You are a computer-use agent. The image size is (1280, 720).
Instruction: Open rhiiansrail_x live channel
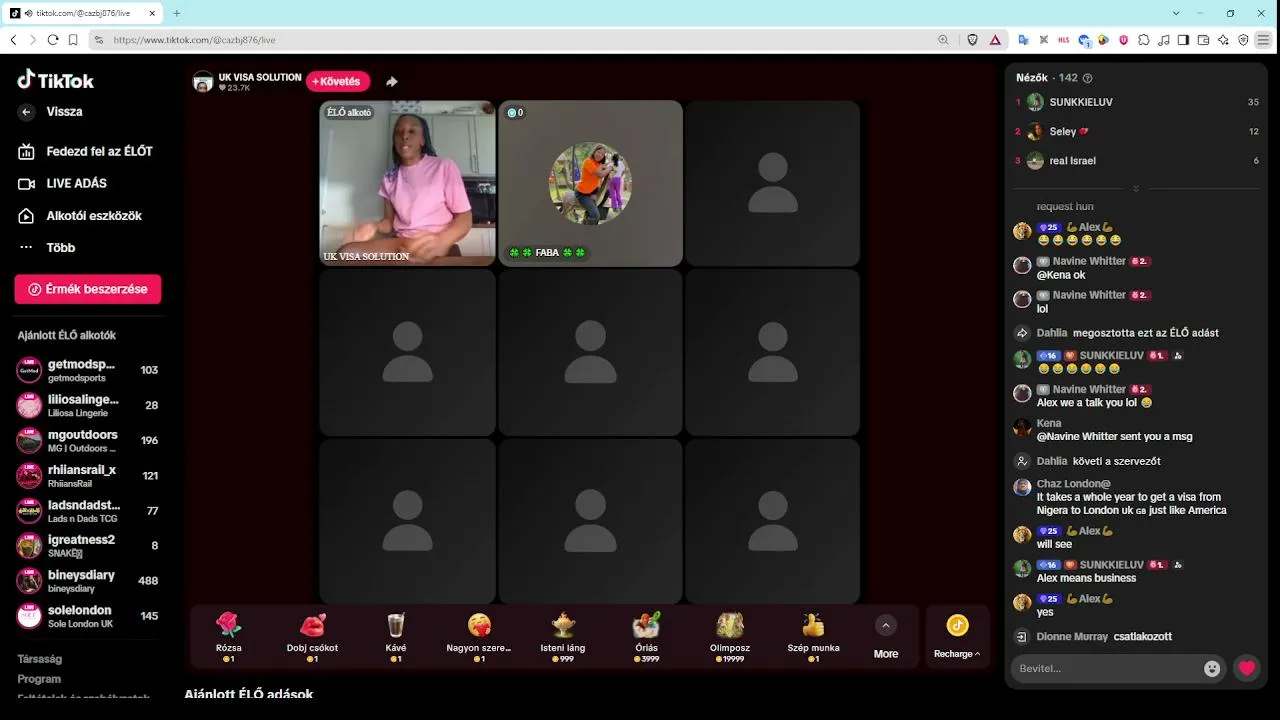(88, 475)
